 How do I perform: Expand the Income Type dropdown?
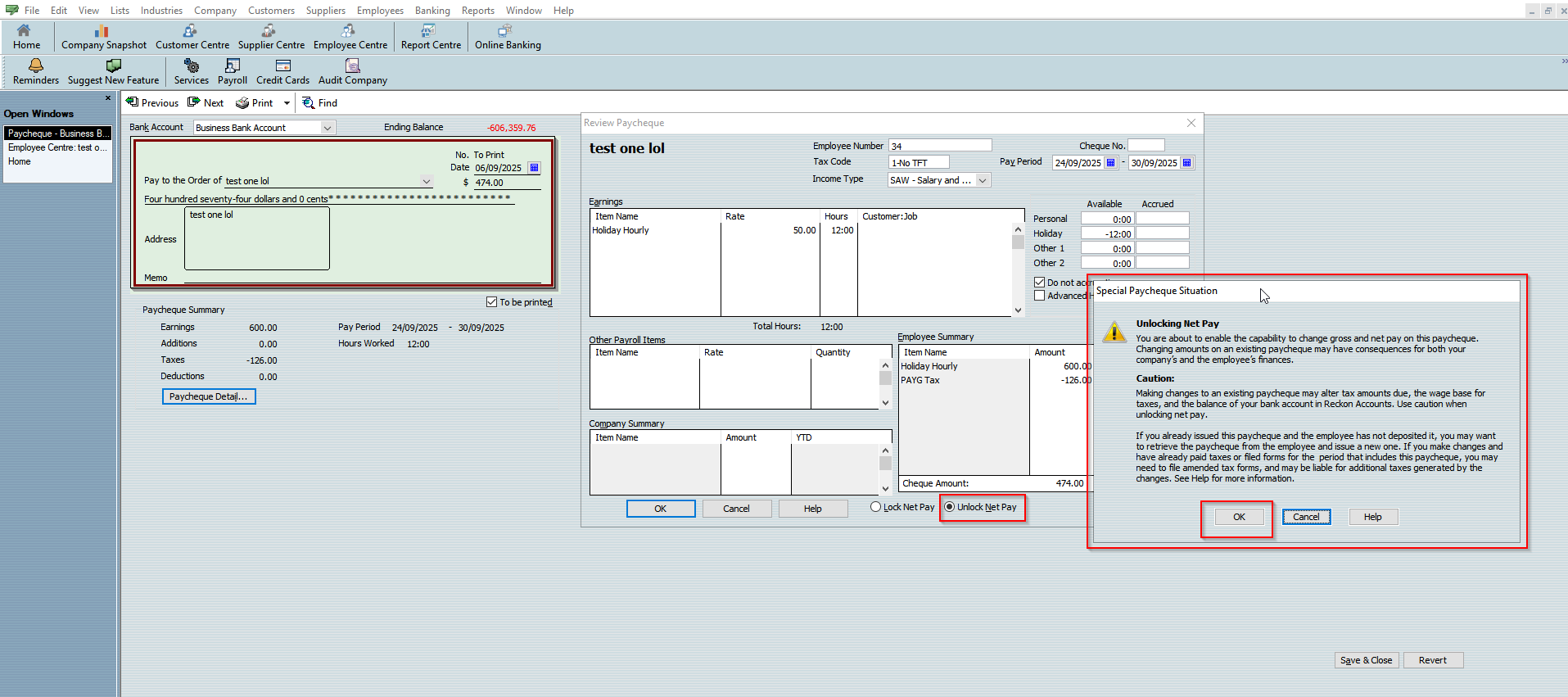tap(983, 180)
